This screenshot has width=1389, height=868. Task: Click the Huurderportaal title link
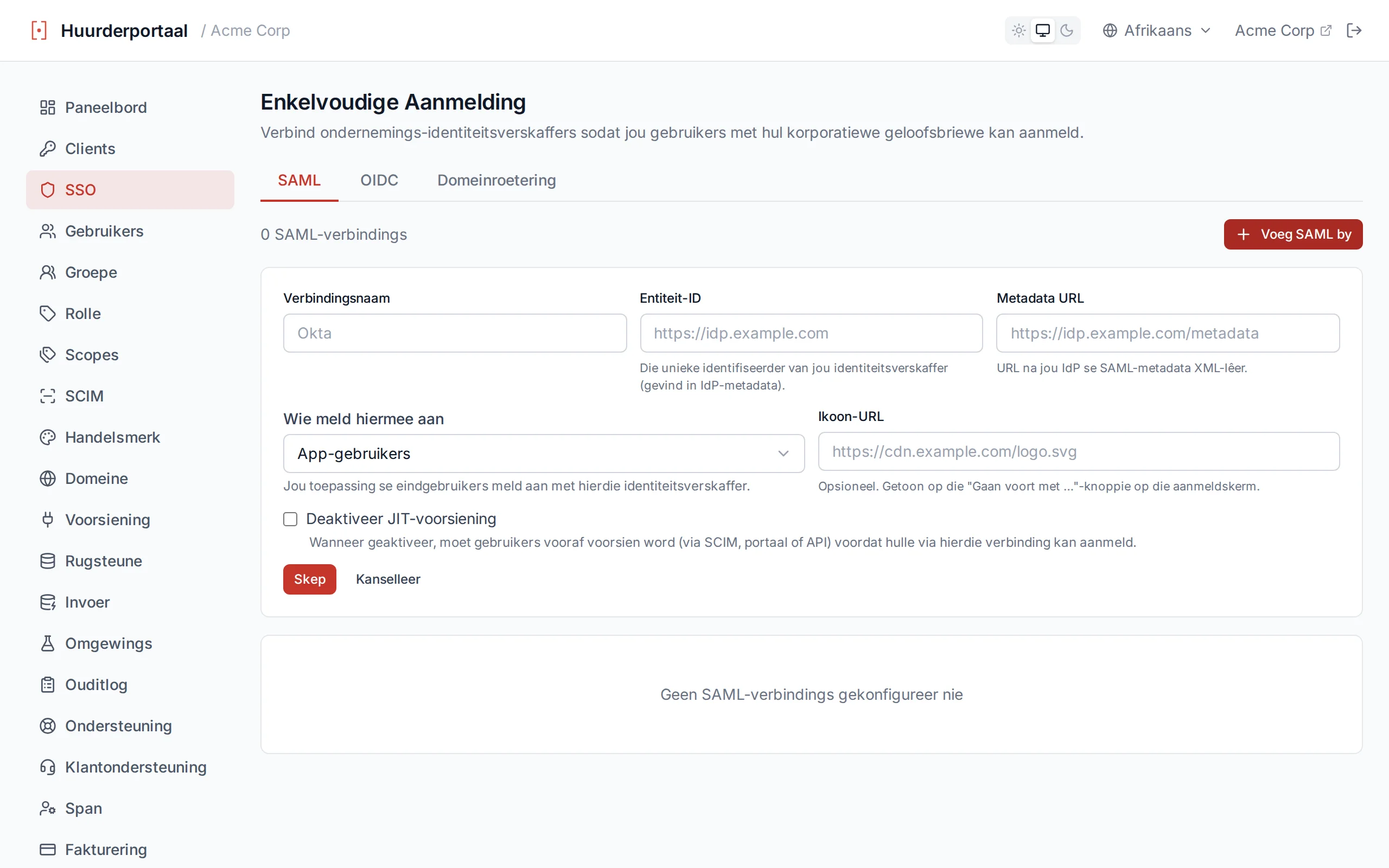pyautogui.click(x=124, y=30)
